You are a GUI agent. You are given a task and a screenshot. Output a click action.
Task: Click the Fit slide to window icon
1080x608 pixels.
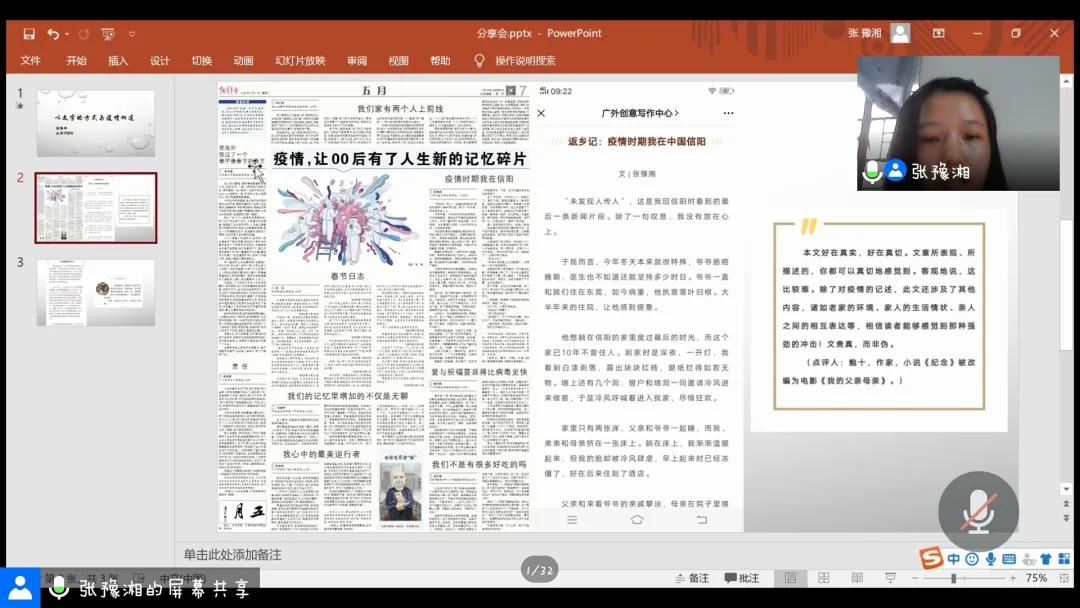tap(1065, 578)
